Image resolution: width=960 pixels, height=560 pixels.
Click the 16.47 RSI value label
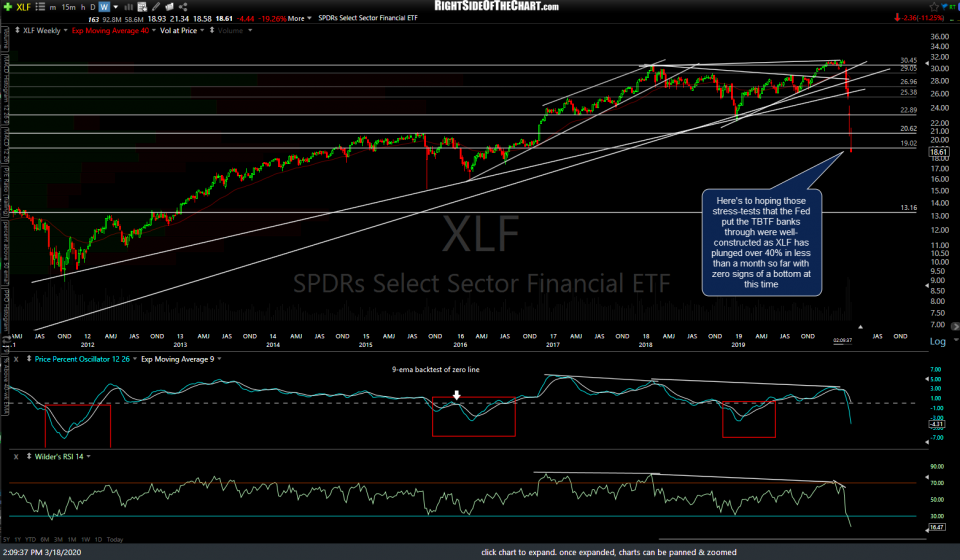point(937,526)
